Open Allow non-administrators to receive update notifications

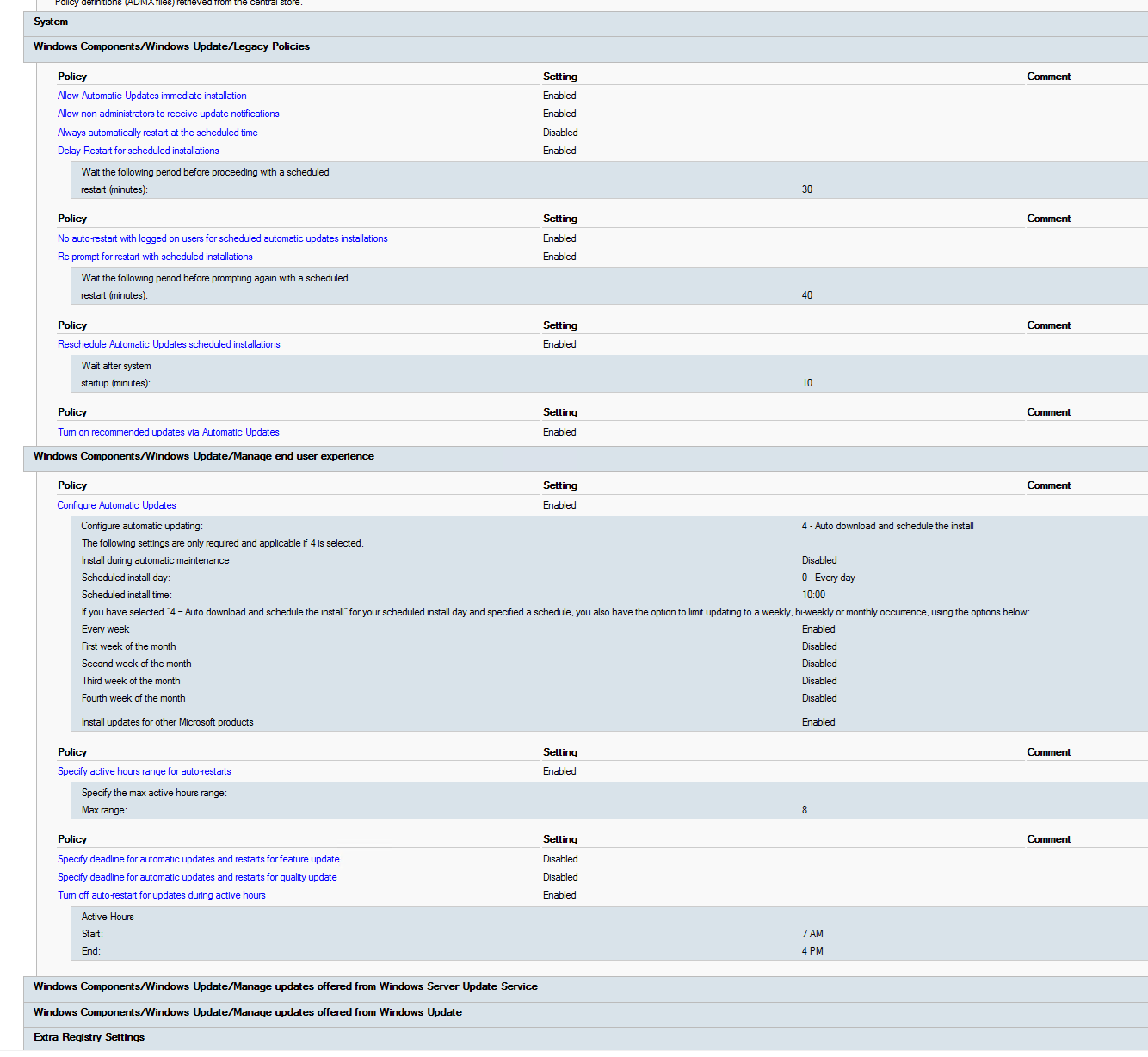[169, 114]
